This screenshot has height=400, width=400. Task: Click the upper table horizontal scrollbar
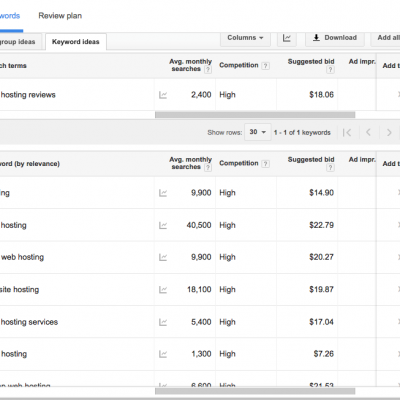(x=255, y=115)
